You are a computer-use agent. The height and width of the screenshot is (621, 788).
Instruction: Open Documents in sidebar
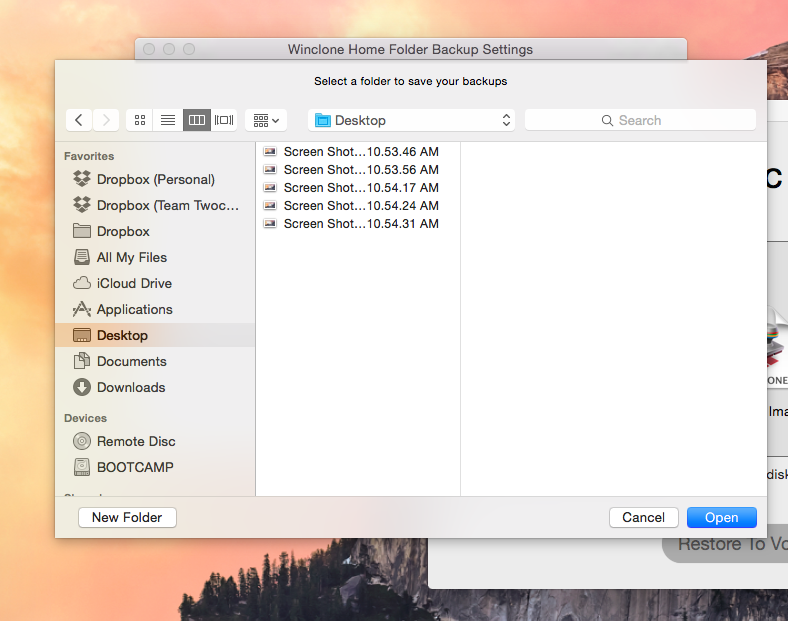(156, 361)
